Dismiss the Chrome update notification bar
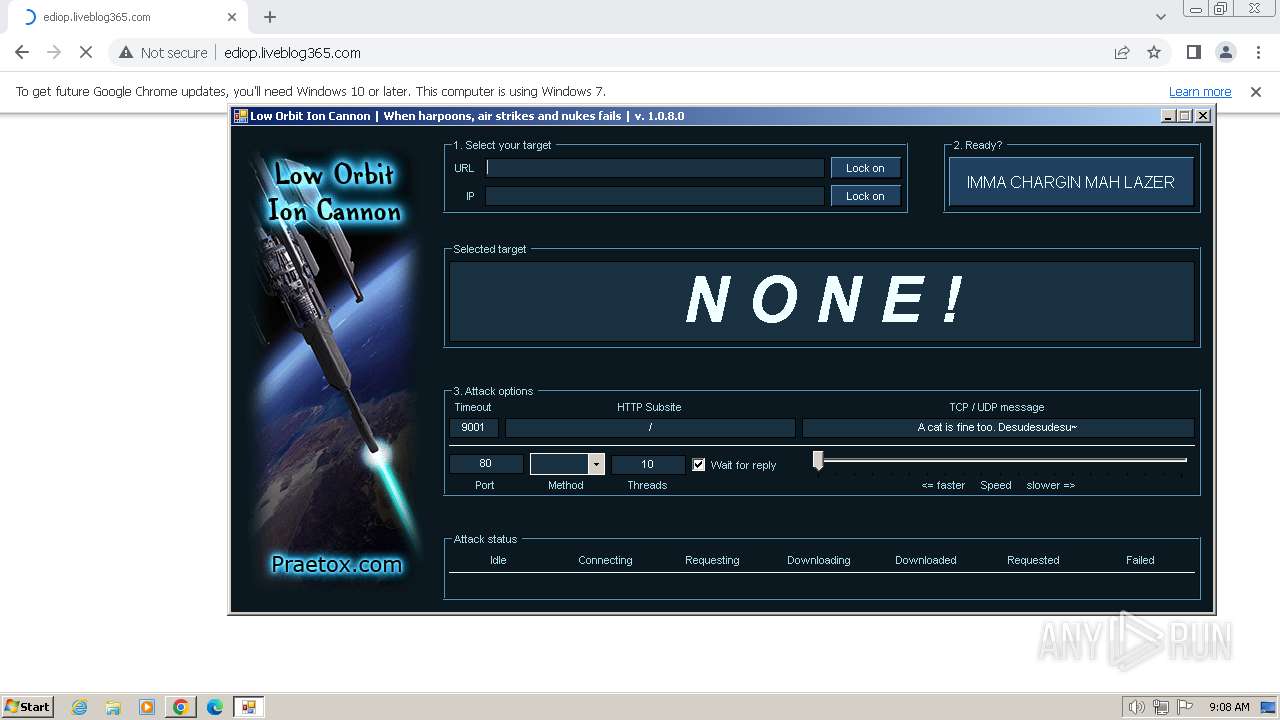This screenshot has width=1280, height=720. (x=1256, y=91)
